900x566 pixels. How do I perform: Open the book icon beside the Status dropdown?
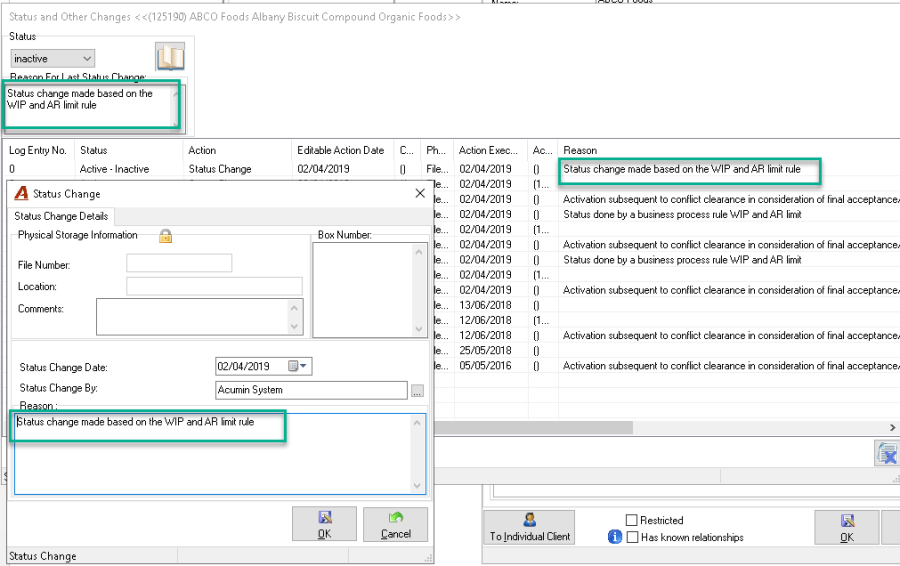tap(170, 56)
